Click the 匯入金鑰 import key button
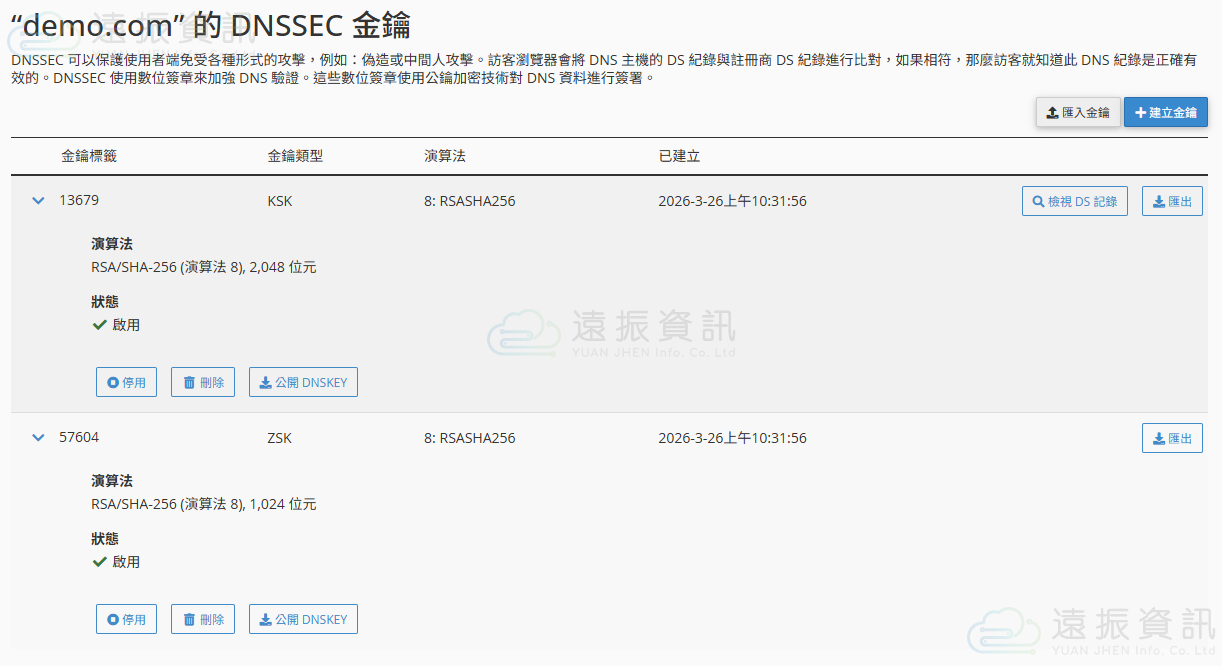The image size is (1222, 666). pos(1078,112)
